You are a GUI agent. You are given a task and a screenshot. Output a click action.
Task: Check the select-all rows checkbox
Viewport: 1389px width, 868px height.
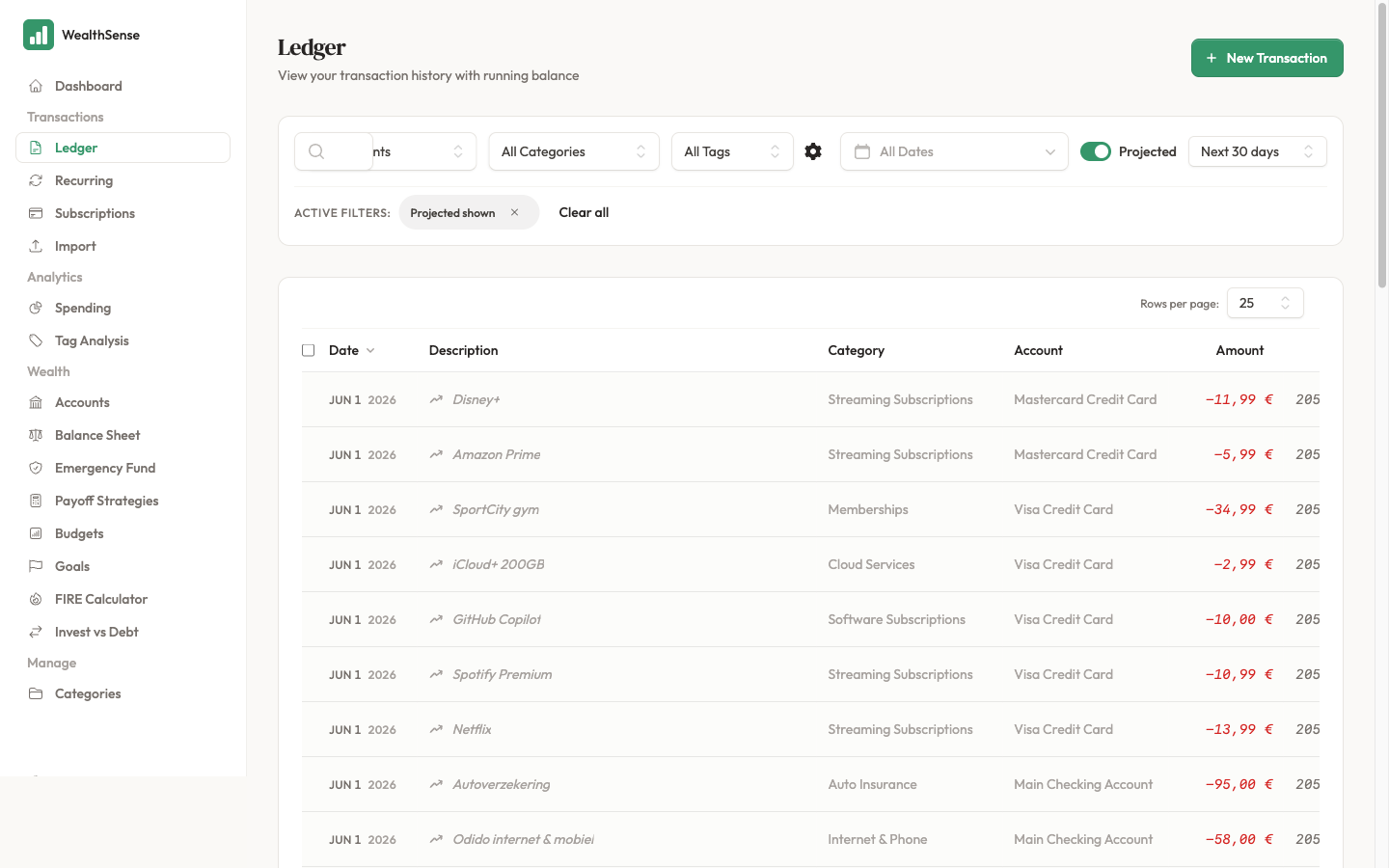click(309, 350)
